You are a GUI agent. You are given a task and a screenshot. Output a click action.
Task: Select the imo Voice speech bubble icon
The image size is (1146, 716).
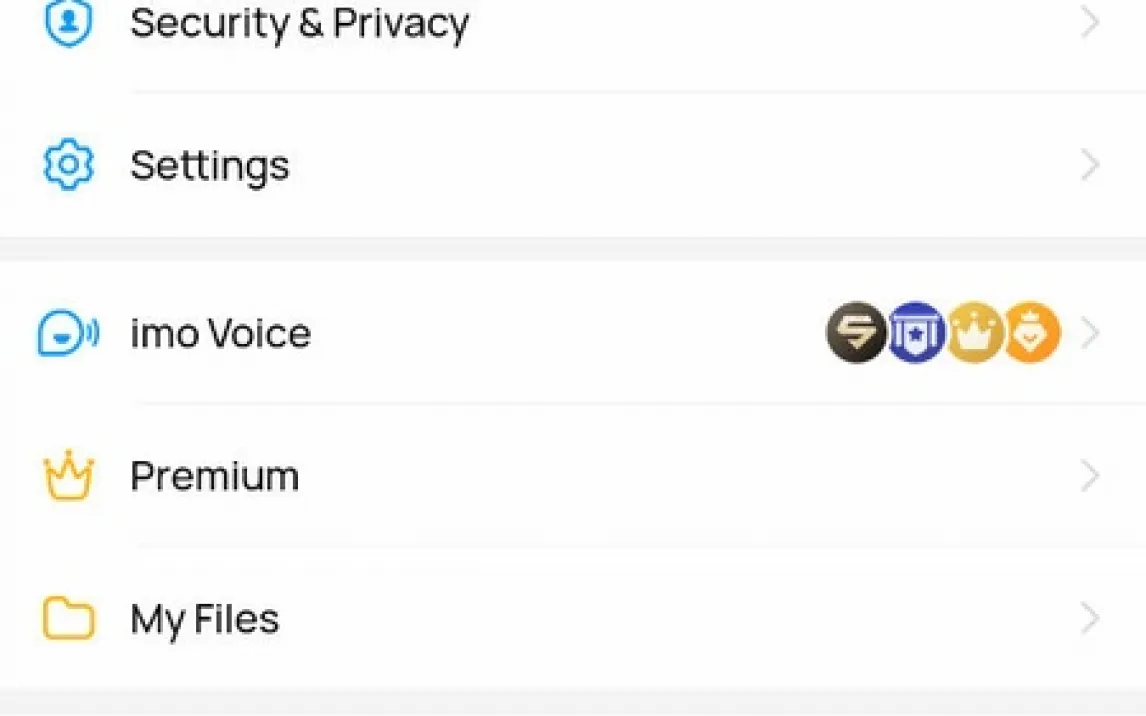(x=68, y=333)
